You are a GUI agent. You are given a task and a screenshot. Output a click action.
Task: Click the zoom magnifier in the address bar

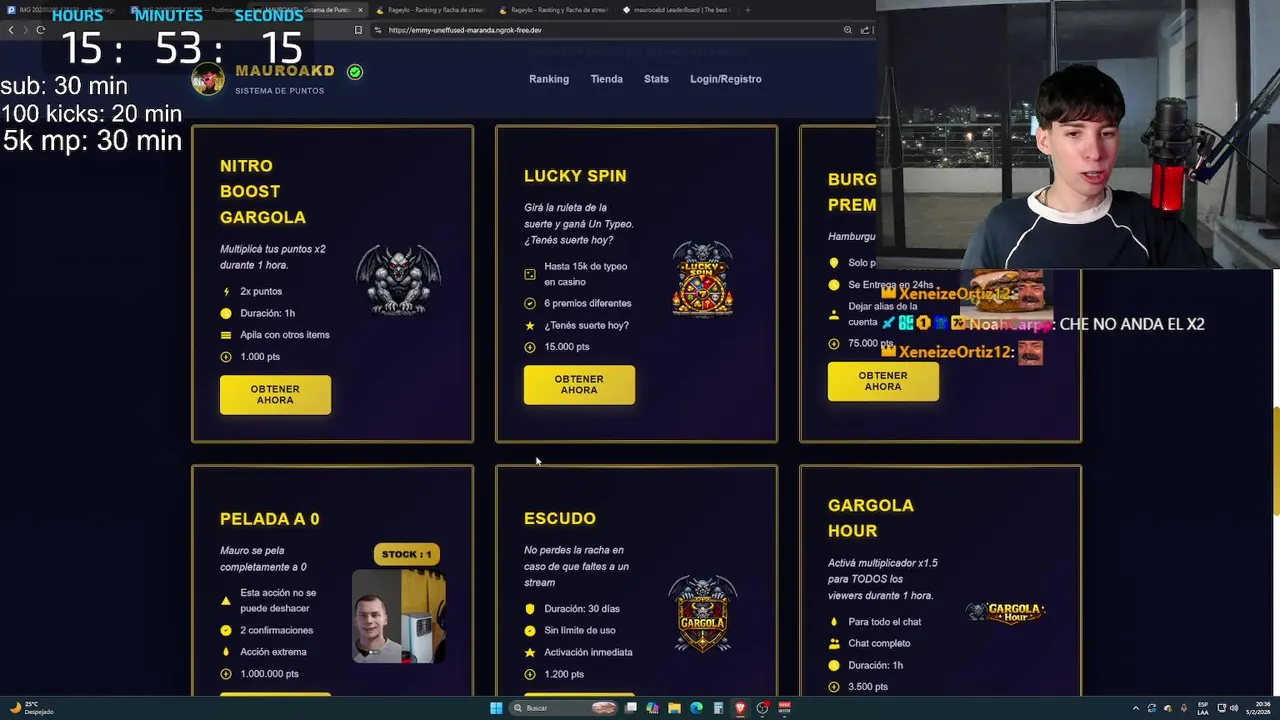(x=848, y=30)
